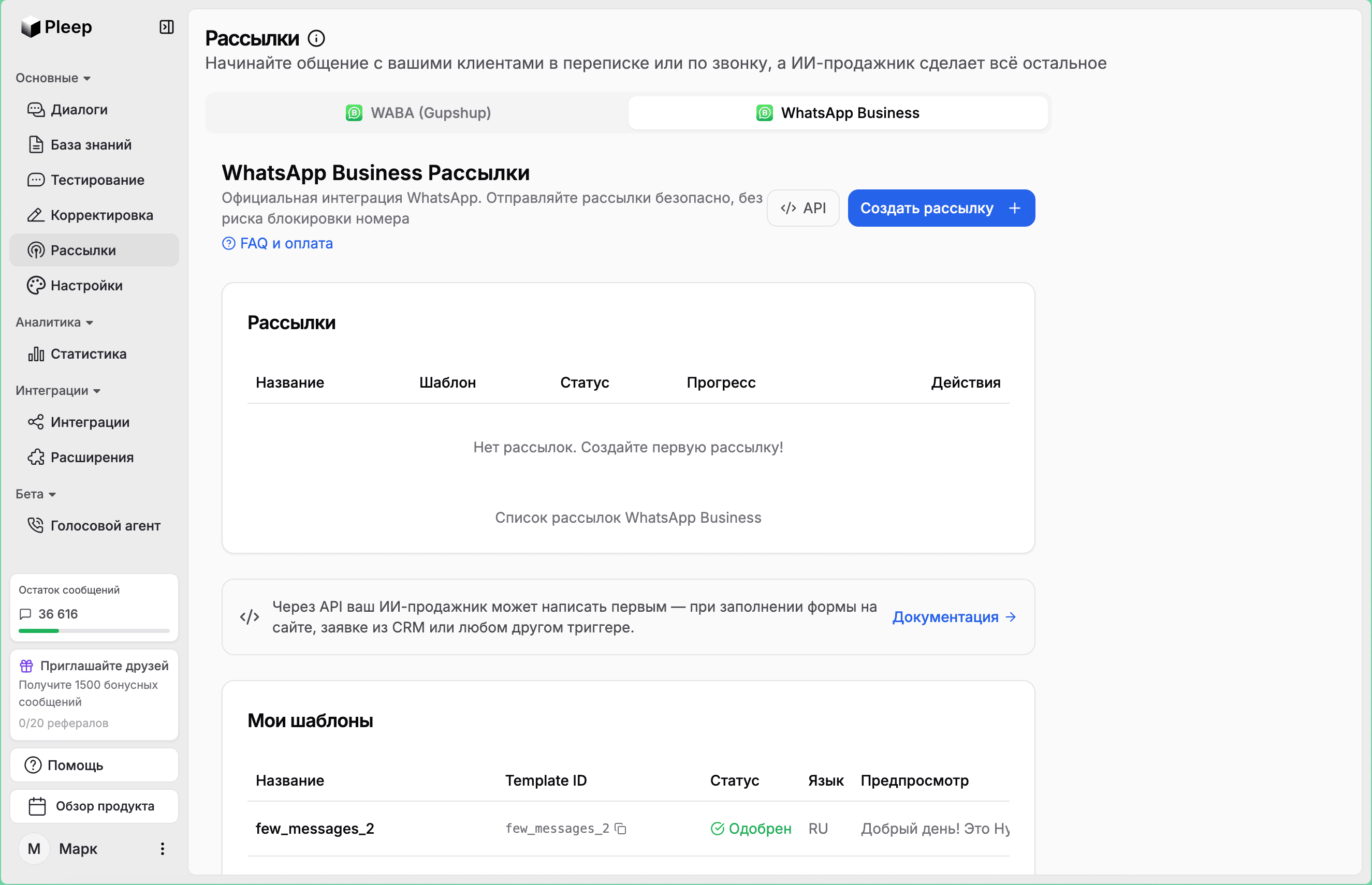Click the Создать рассылку button
1372x885 pixels.
941,208
